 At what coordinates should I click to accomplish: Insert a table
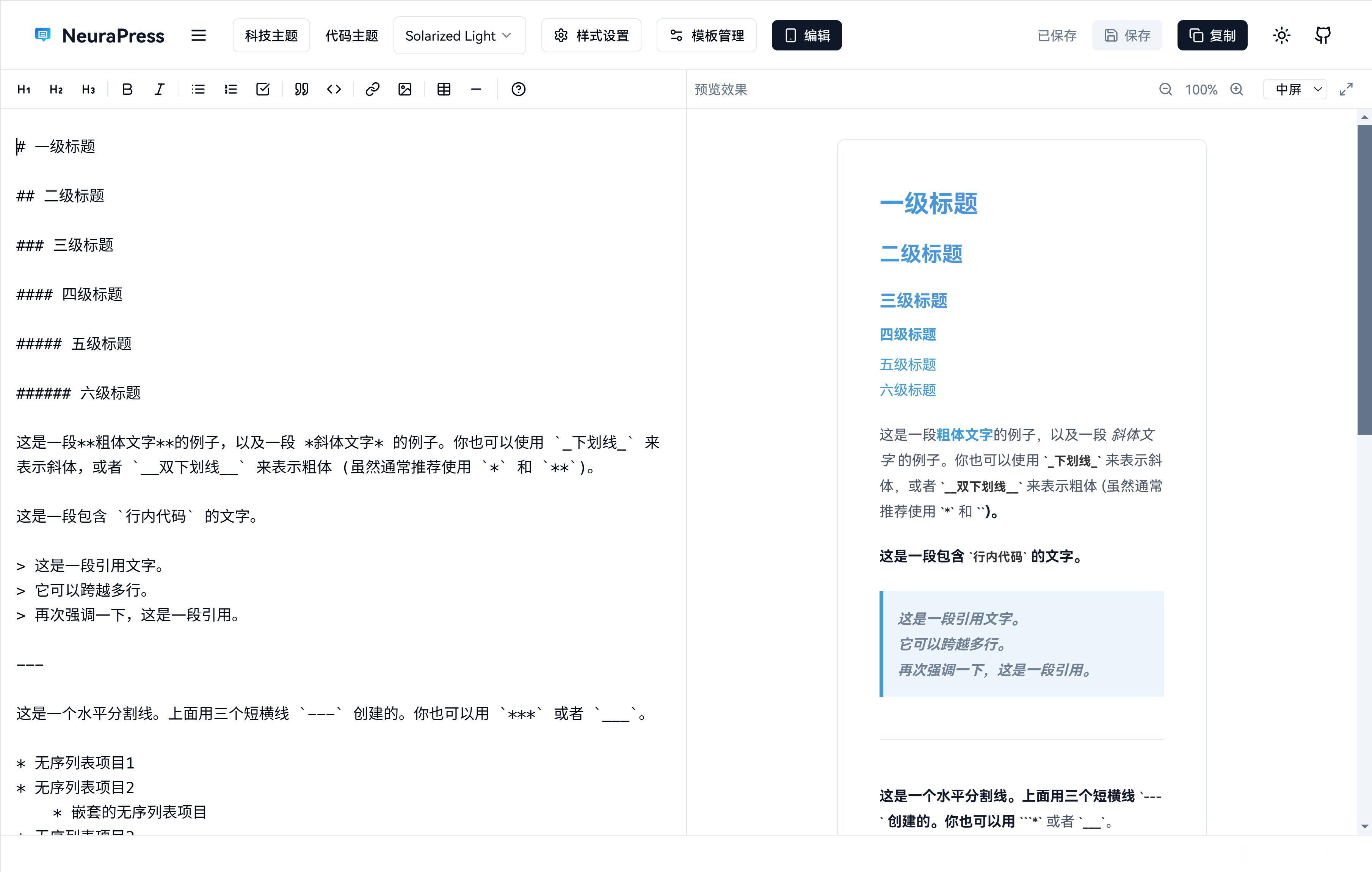point(444,90)
